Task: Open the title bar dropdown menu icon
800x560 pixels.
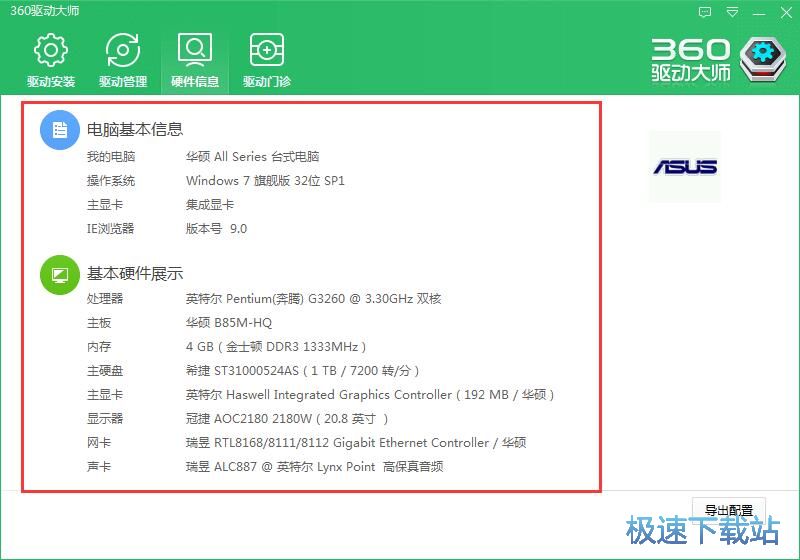Action: [732, 12]
